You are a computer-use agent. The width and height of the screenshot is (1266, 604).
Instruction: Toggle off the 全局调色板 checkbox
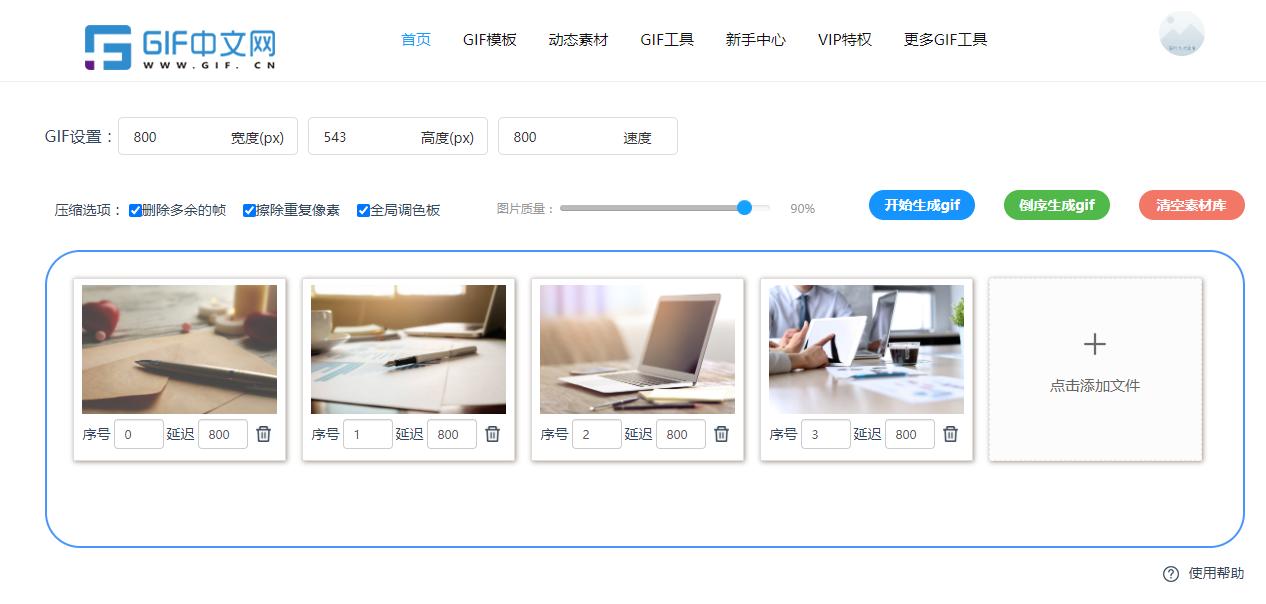point(362,210)
